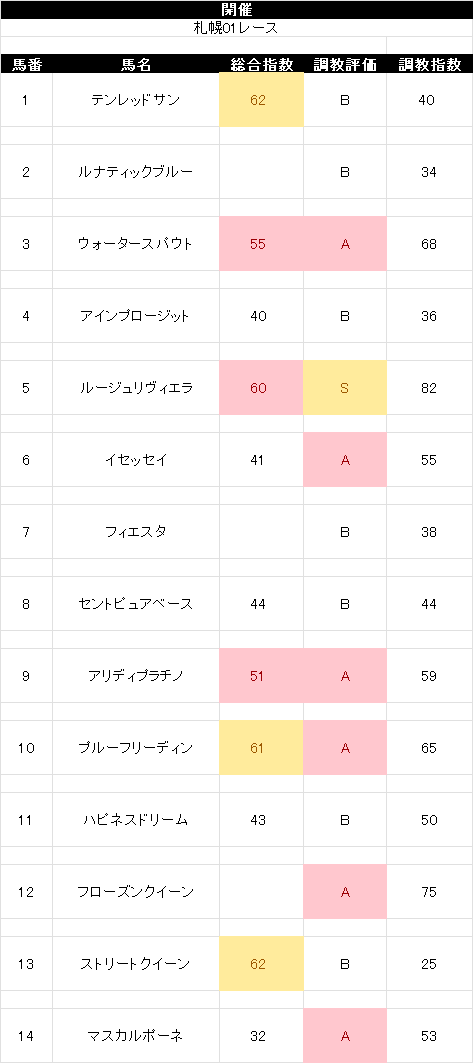Click the 調教指数 column header

click(430, 64)
